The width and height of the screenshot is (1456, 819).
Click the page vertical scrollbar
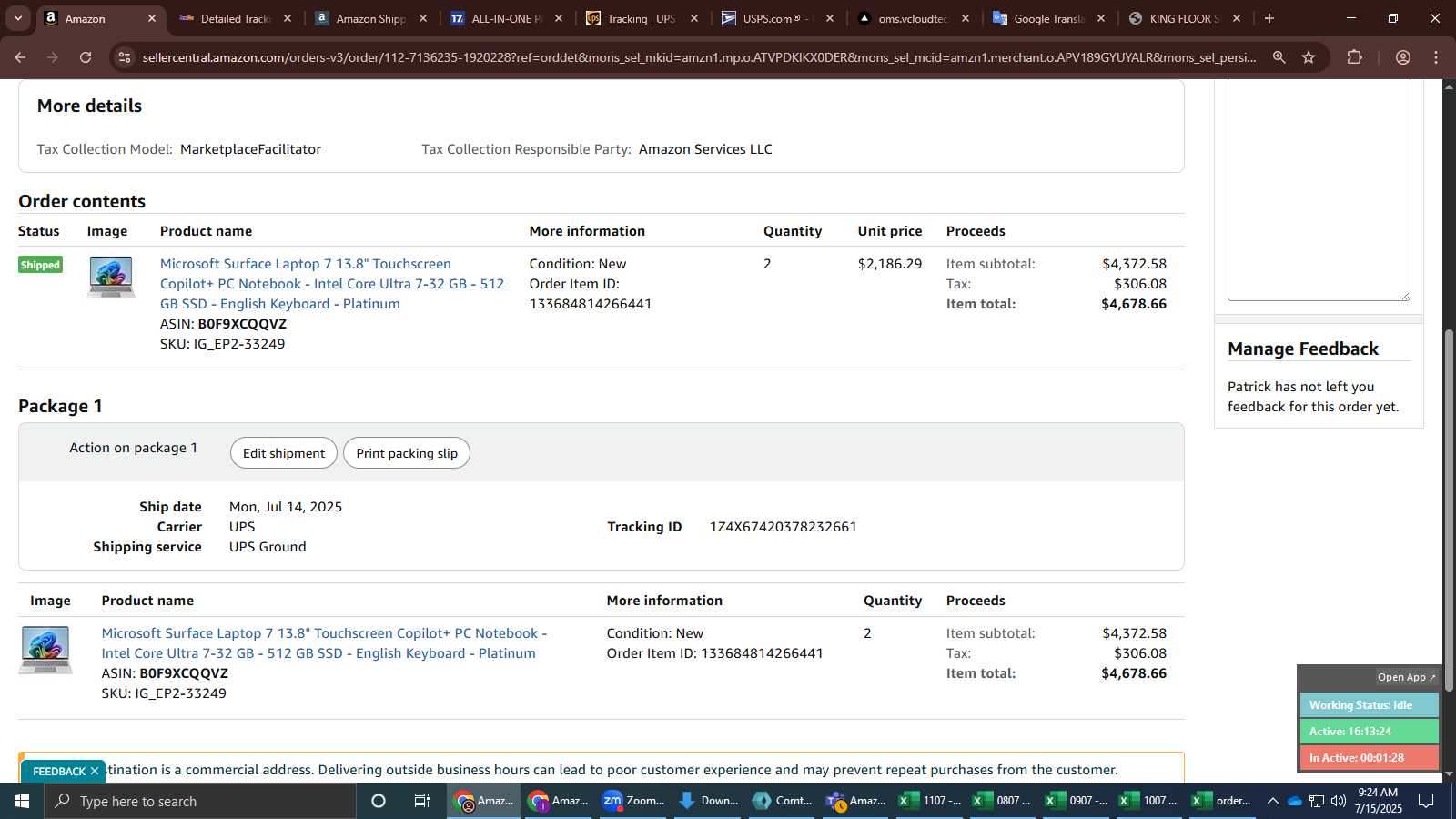1449,510
